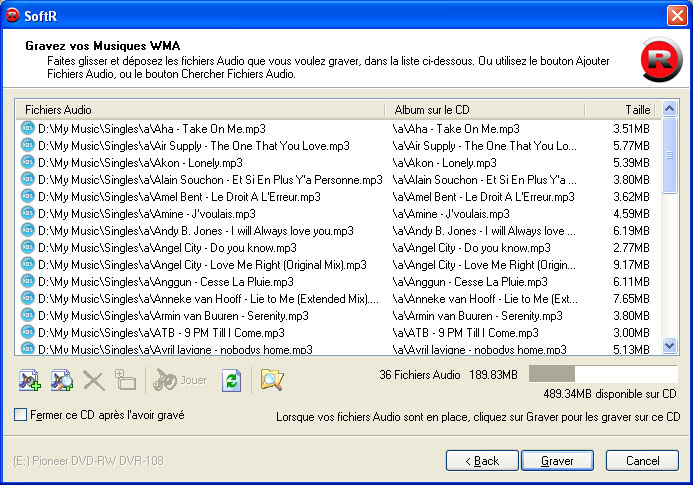Click the Cancel button
Image resolution: width=693 pixels, height=485 pixels.
click(642, 461)
